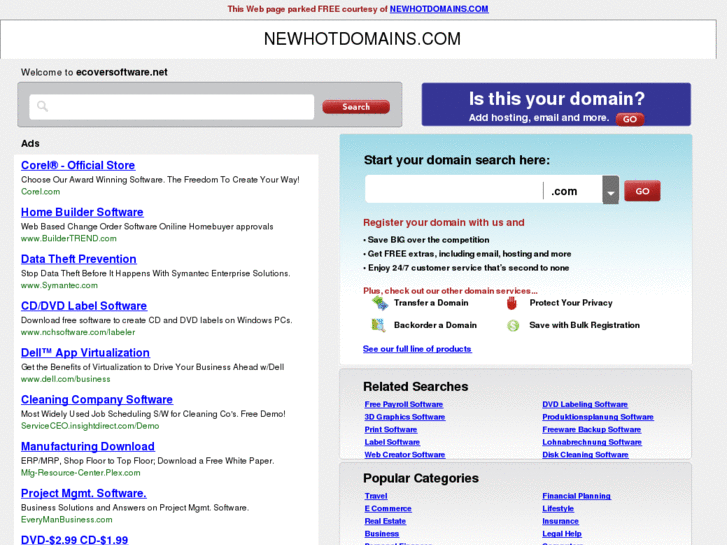Screen dimensions: 727x545
Task: Click the www.nchsoftware.com/labeler URL
Action: 78,332
